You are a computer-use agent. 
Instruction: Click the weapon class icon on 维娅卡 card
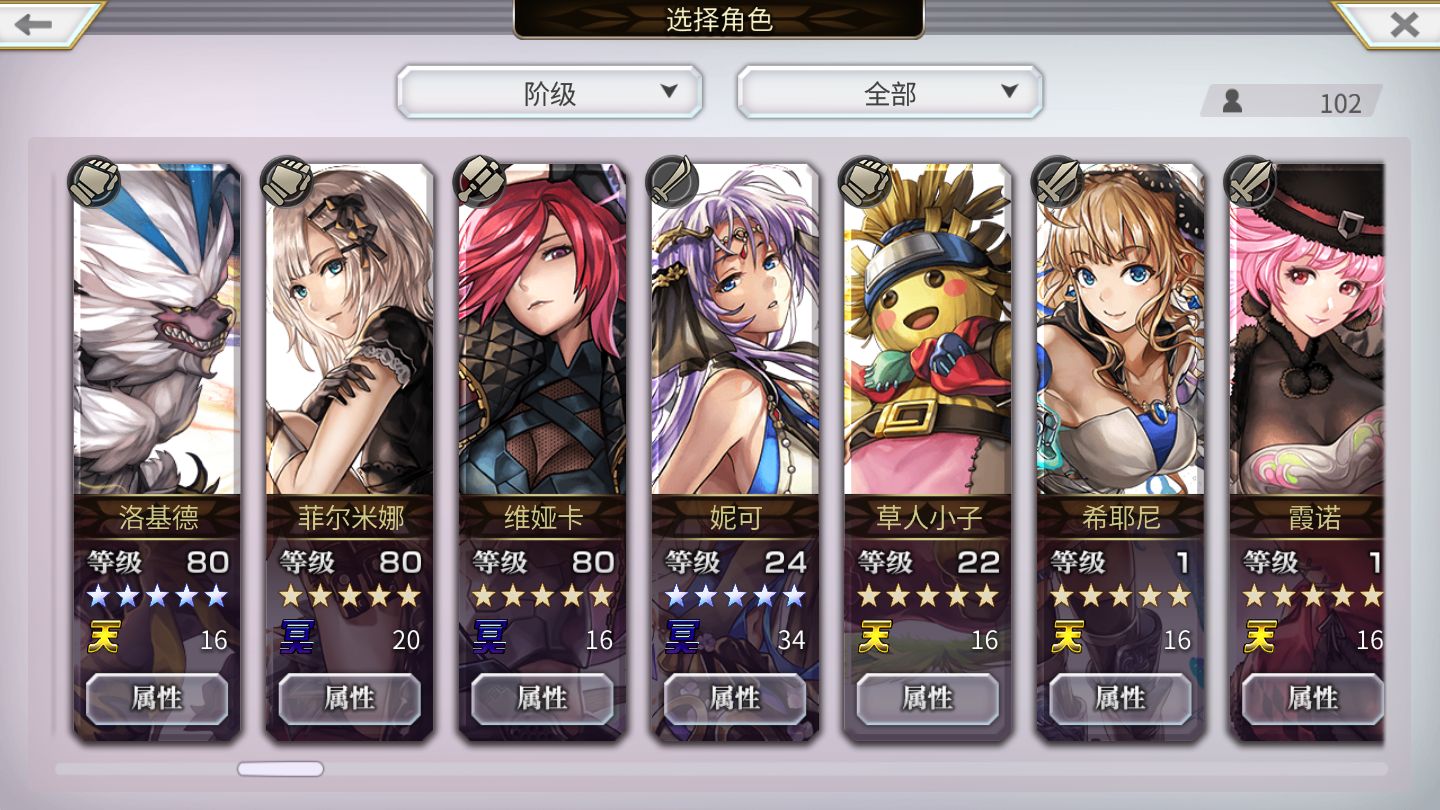click(479, 181)
